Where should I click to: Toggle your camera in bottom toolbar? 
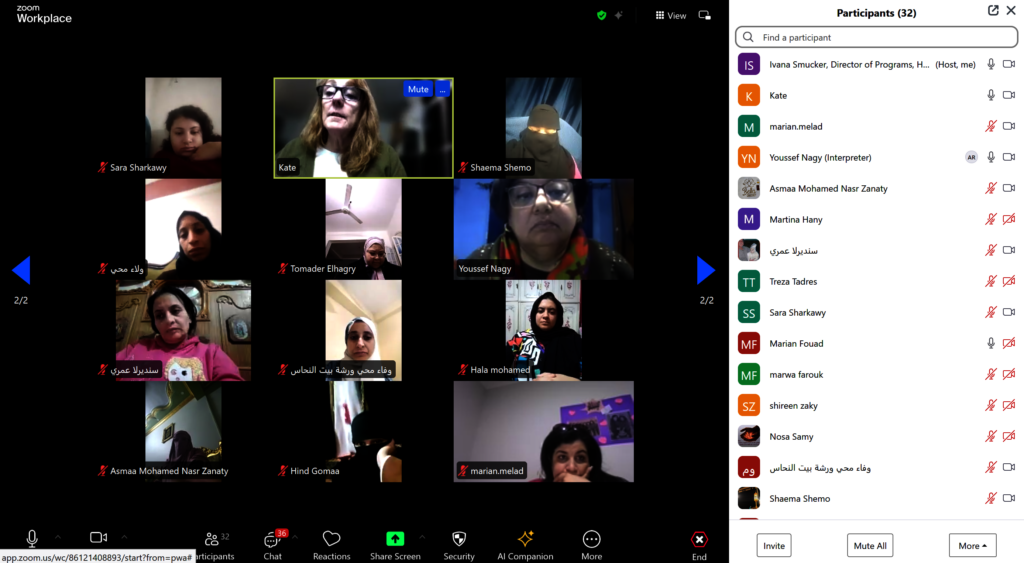coord(98,538)
